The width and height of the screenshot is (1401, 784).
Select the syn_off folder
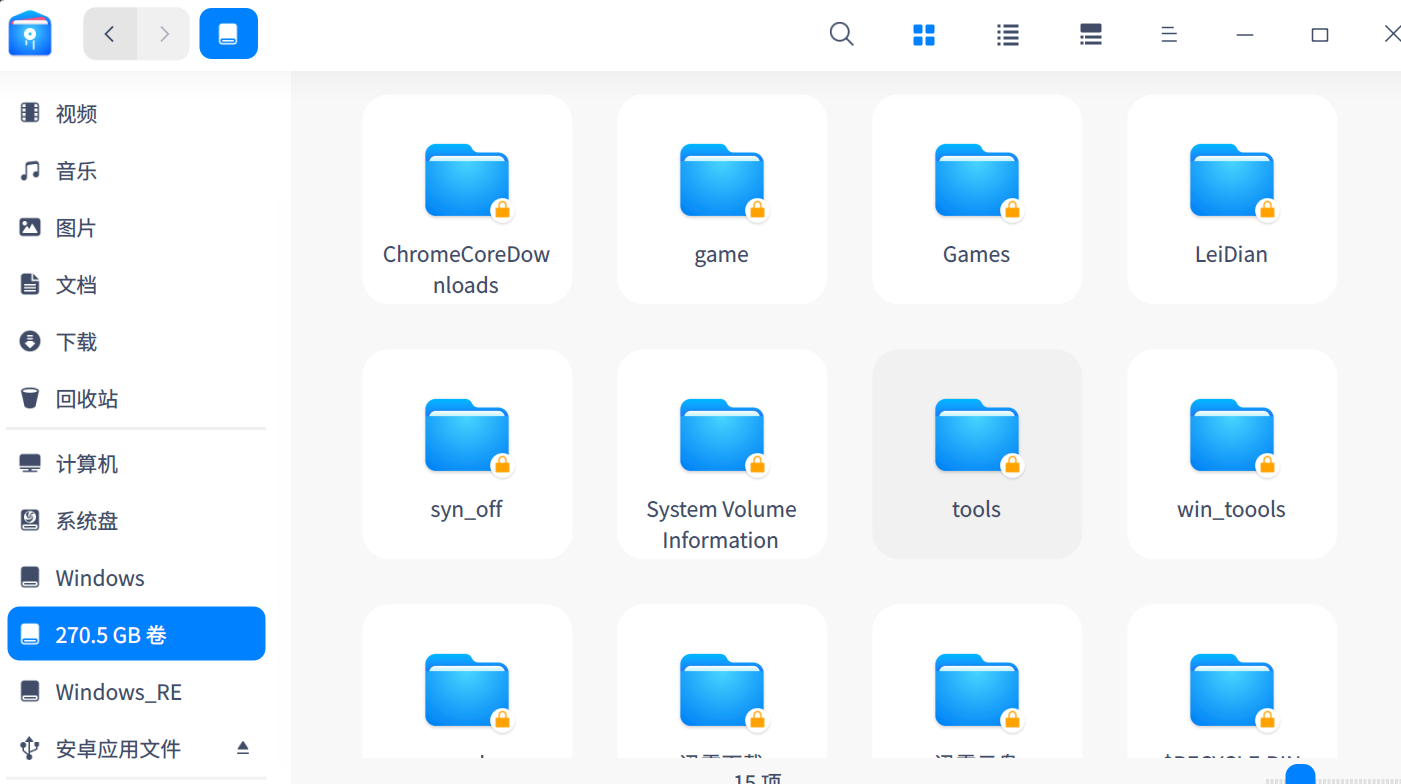(467, 454)
